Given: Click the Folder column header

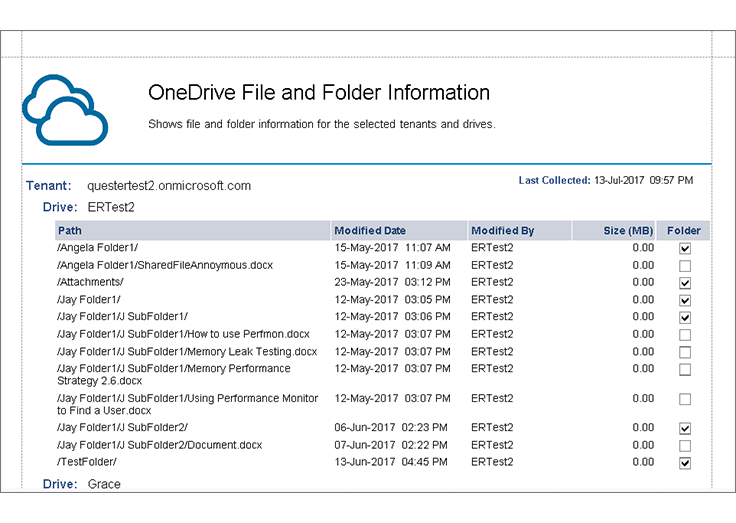Looking at the screenshot, I should 683,231.
